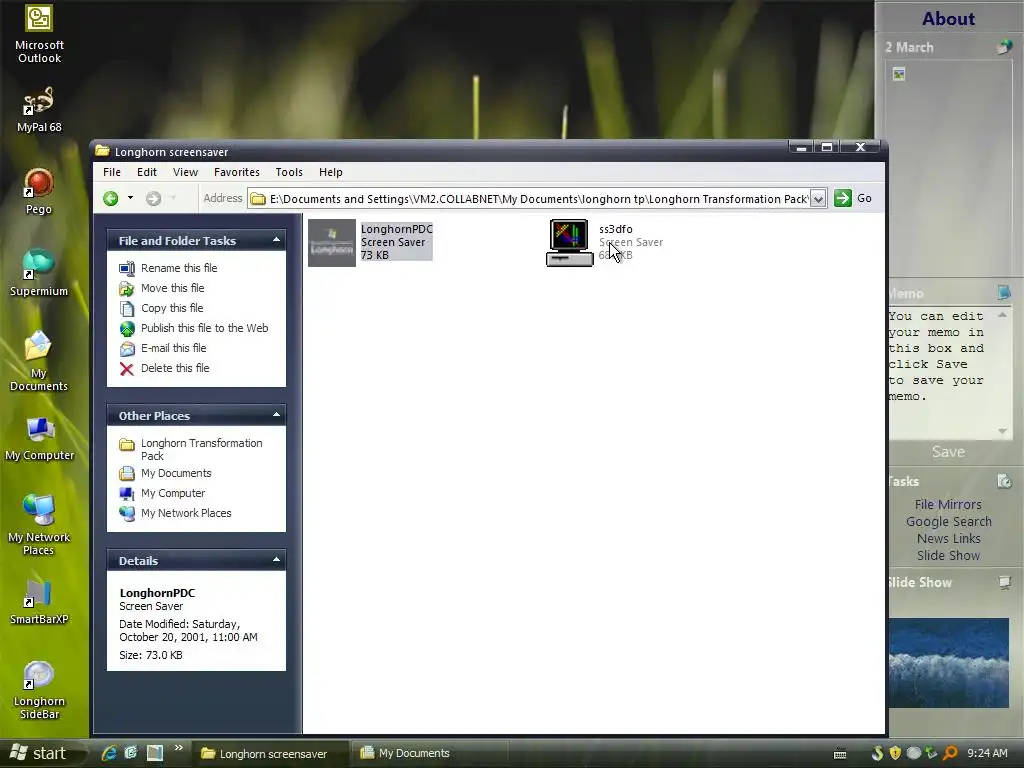Open the Tools menu
The image size is (1024, 768).
[289, 172]
